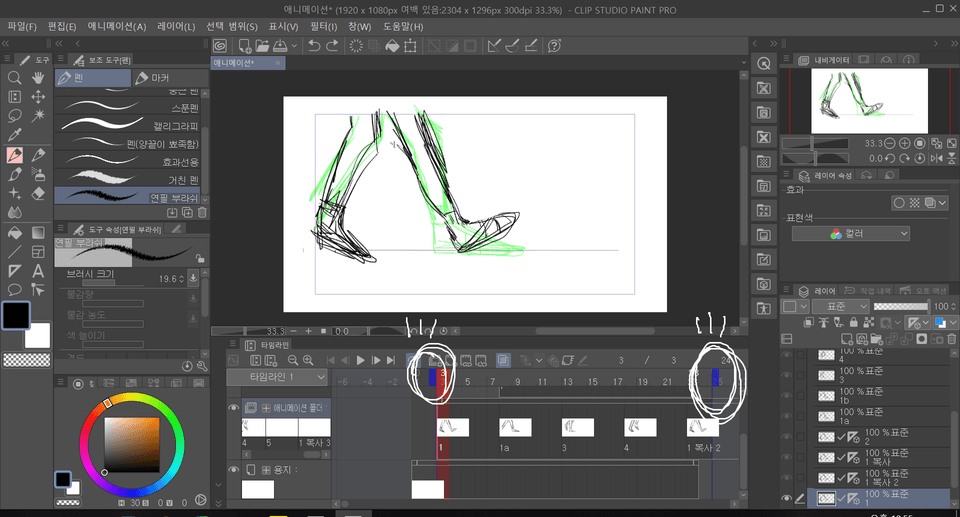Screen dimensions: 960x517
Task: Select the Balloon tool
Action: (14, 290)
